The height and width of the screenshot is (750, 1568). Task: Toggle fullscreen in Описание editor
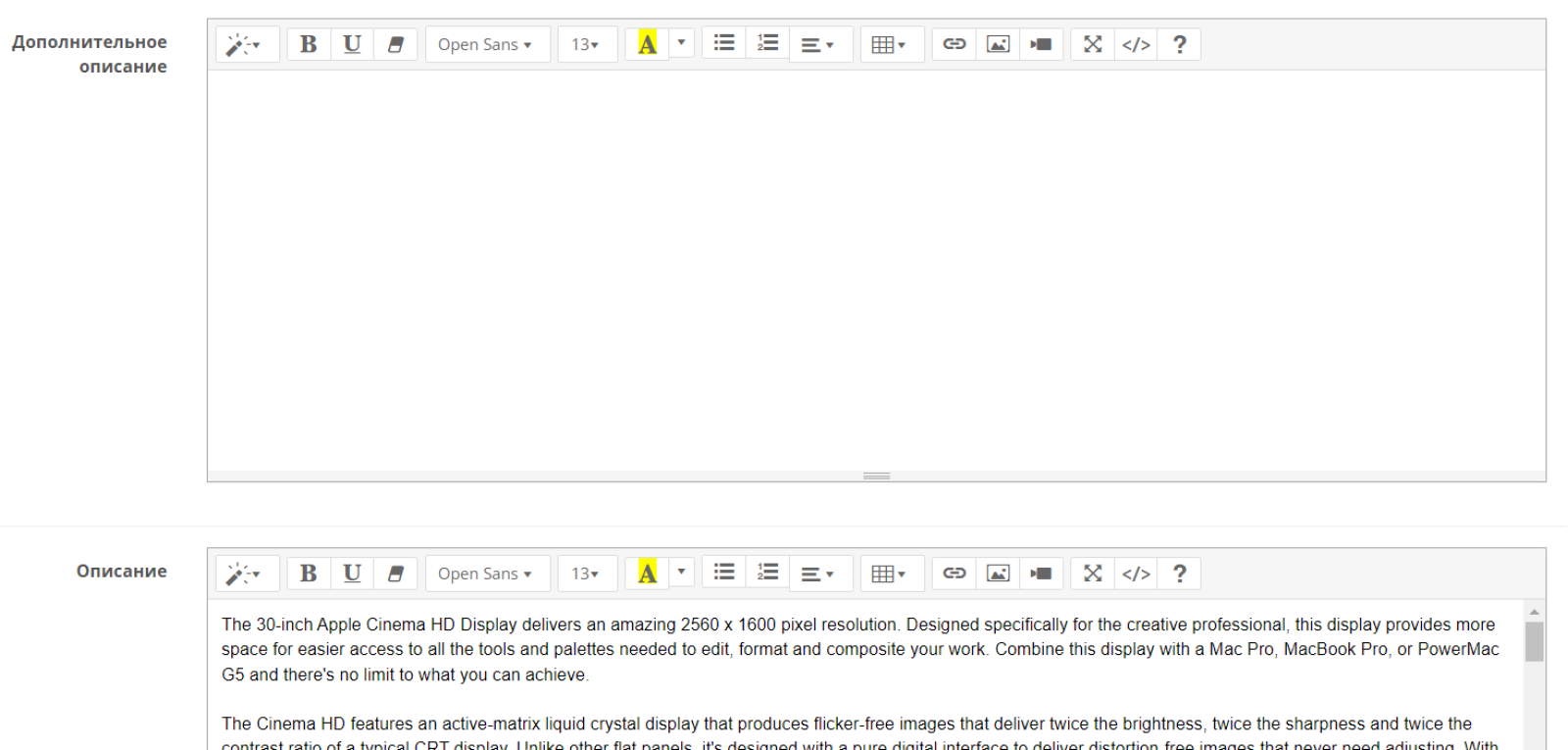click(1093, 574)
